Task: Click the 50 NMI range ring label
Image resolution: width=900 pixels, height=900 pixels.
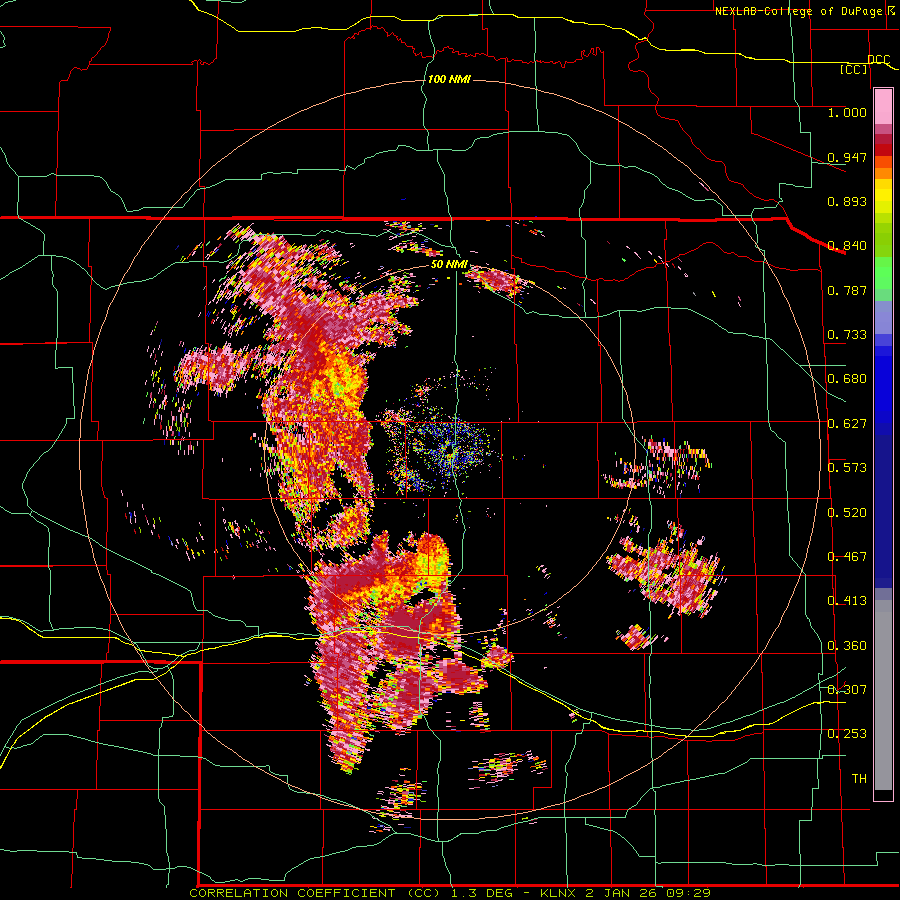Action: pos(449,265)
